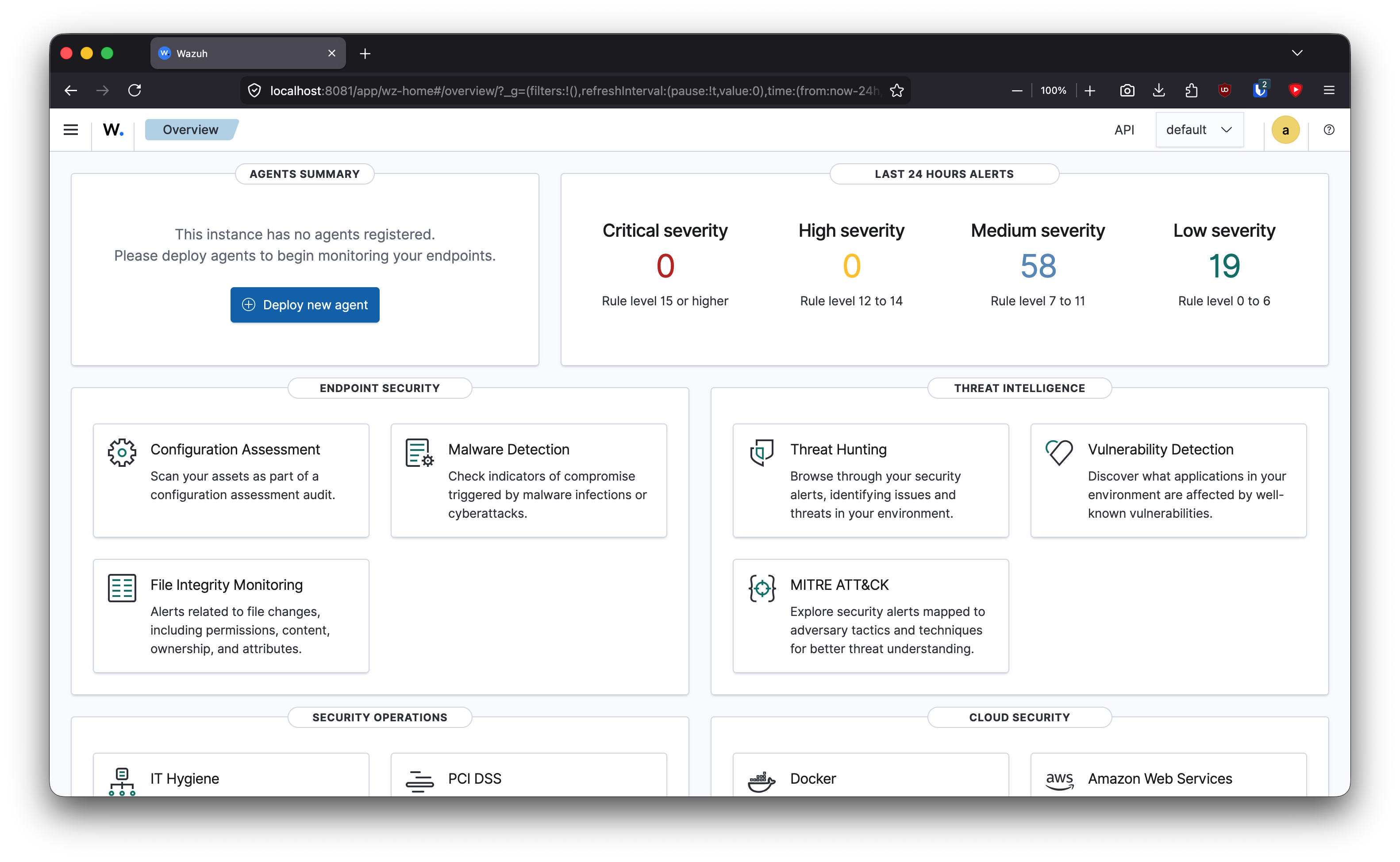Open the Docker module
The width and height of the screenshot is (1400, 862).
tap(870, 775)
